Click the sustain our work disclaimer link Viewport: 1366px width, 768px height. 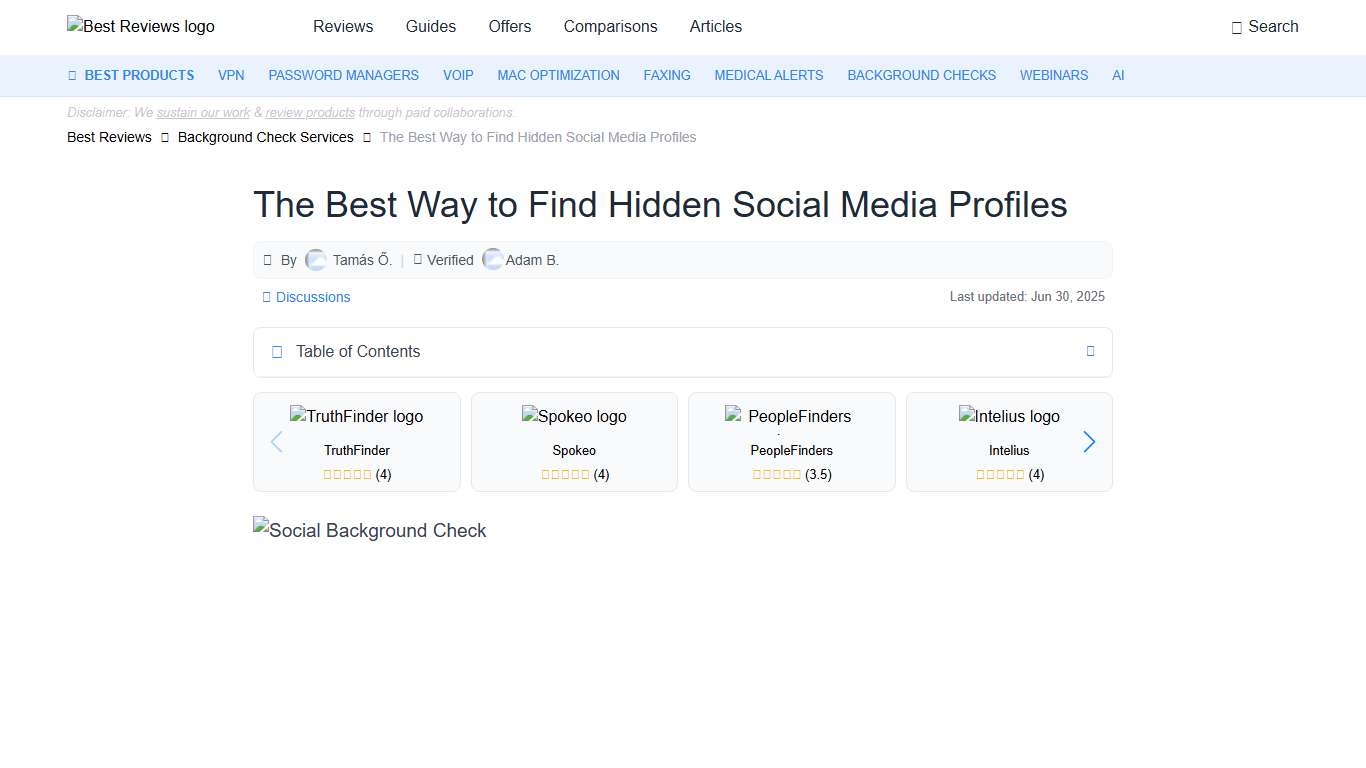tap(203, 112)
